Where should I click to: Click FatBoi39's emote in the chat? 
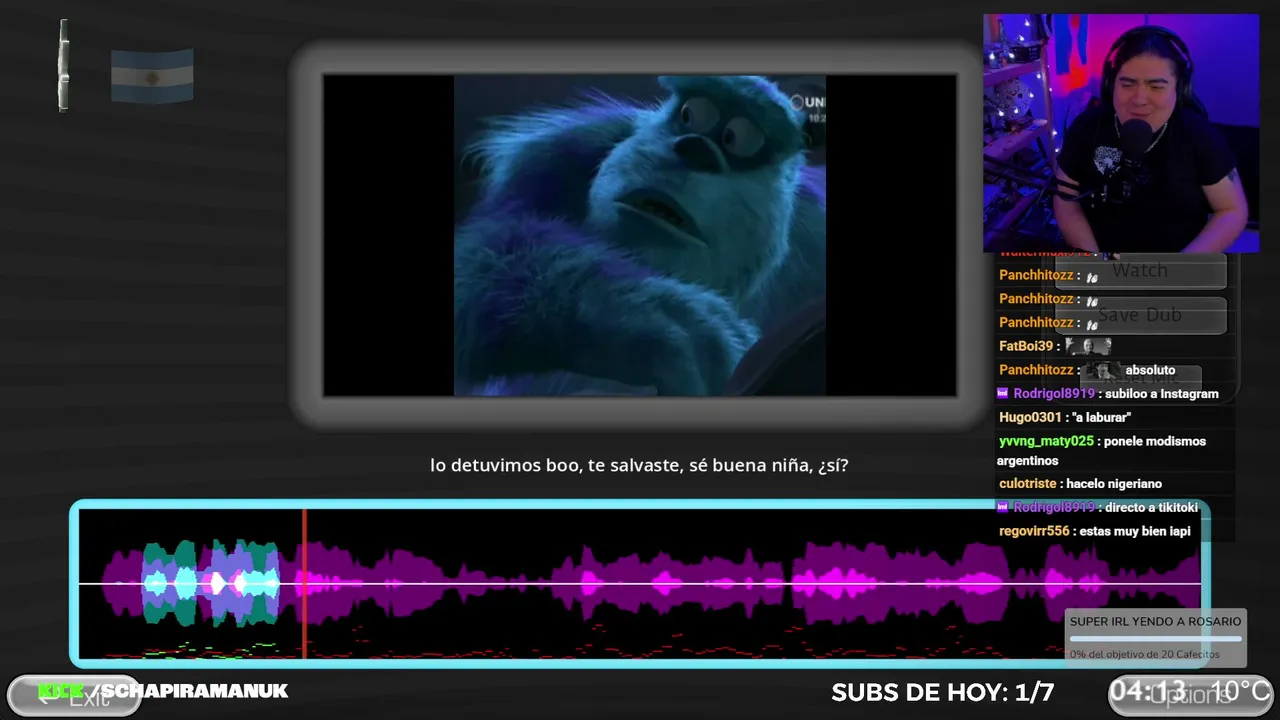point(1088,346)
